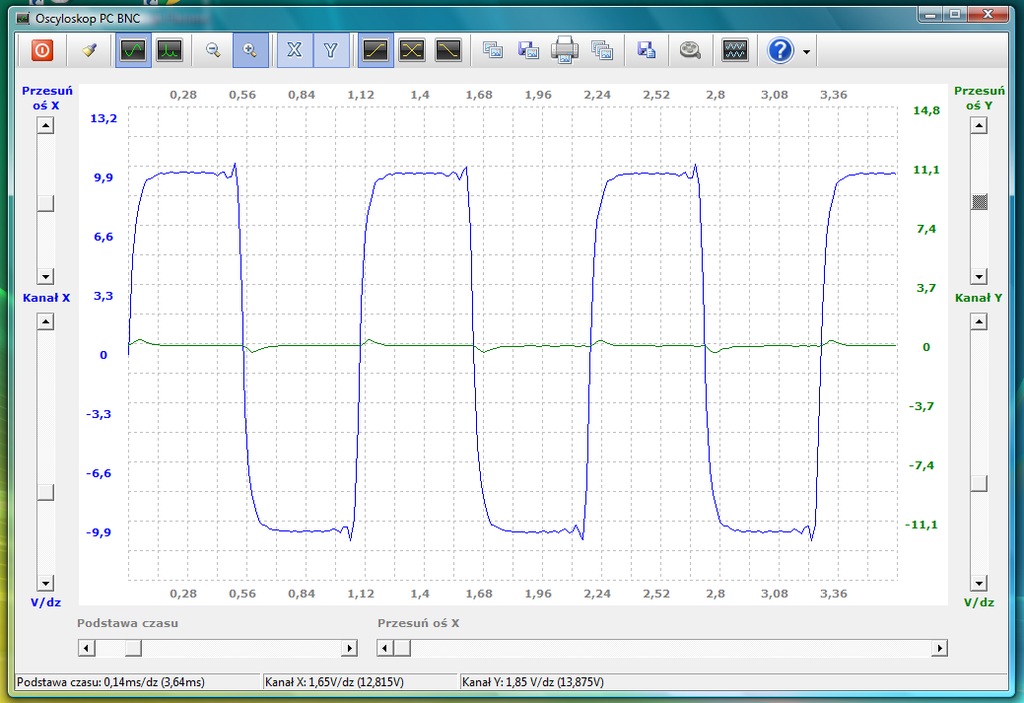The width and height of the screenshot is (1024, 703).
Task: Click the red power button icon
Action: pyautogui.click(x=42, y=50)
